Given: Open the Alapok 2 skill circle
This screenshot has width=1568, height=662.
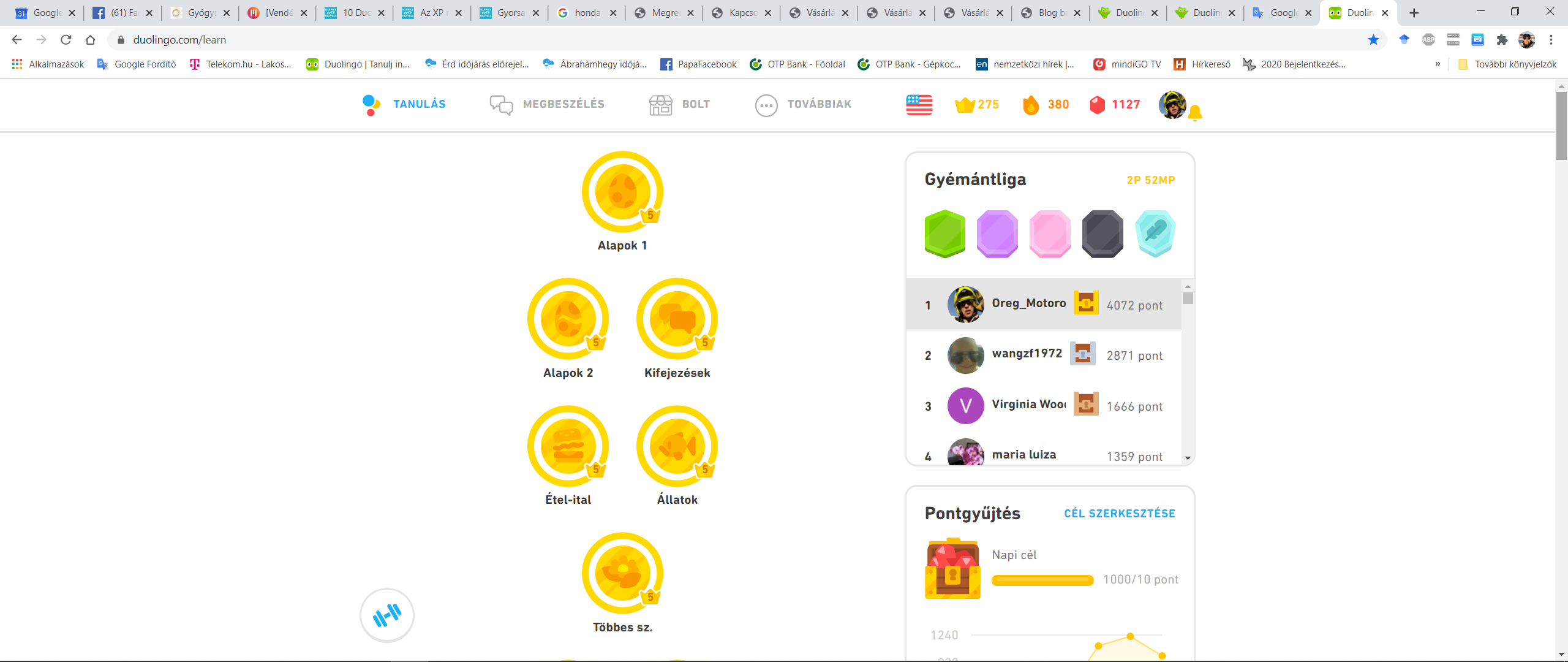Looking at the screenshot, I should coord(568,319).
